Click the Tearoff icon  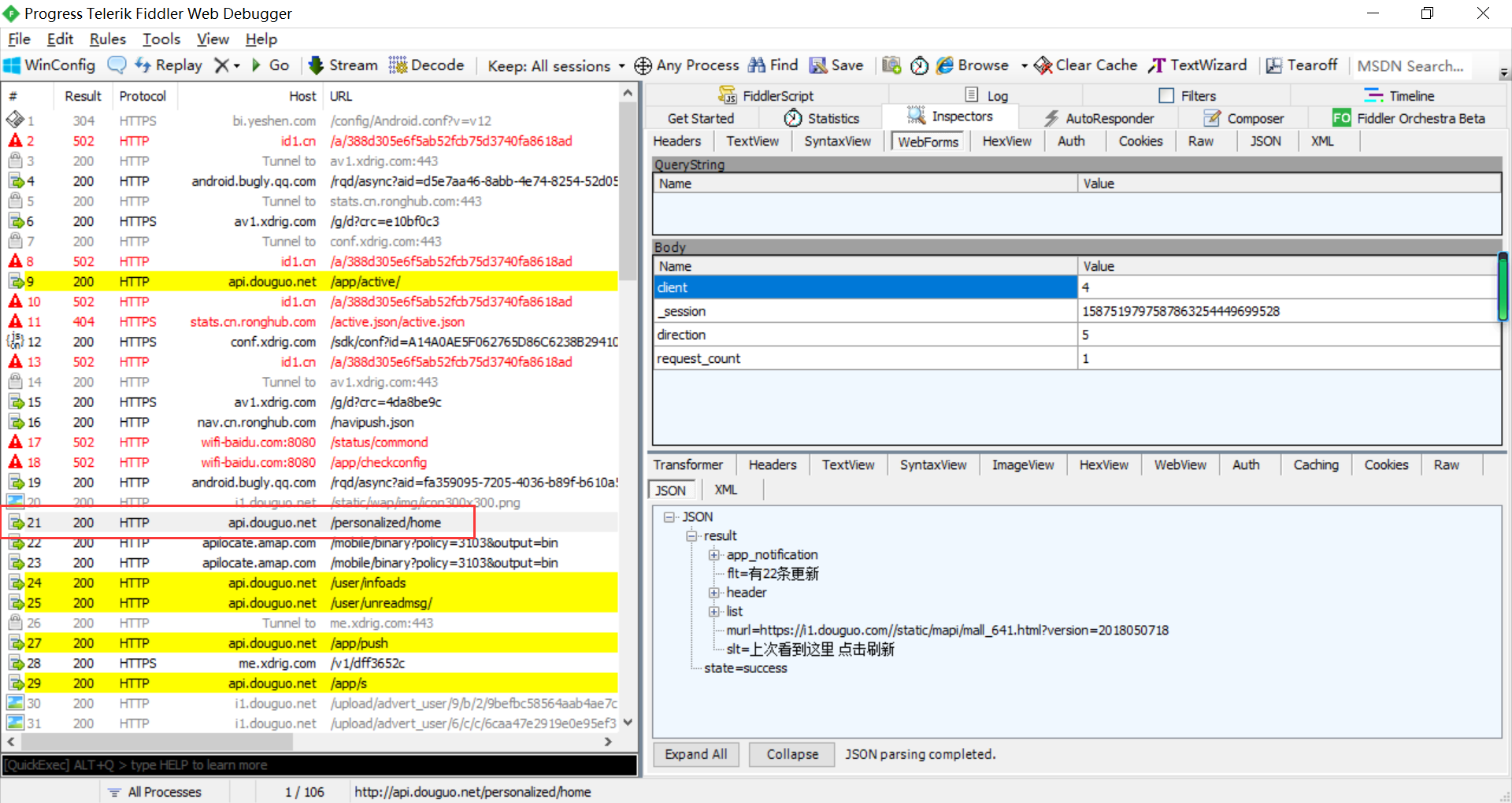tap(1273, 65)
